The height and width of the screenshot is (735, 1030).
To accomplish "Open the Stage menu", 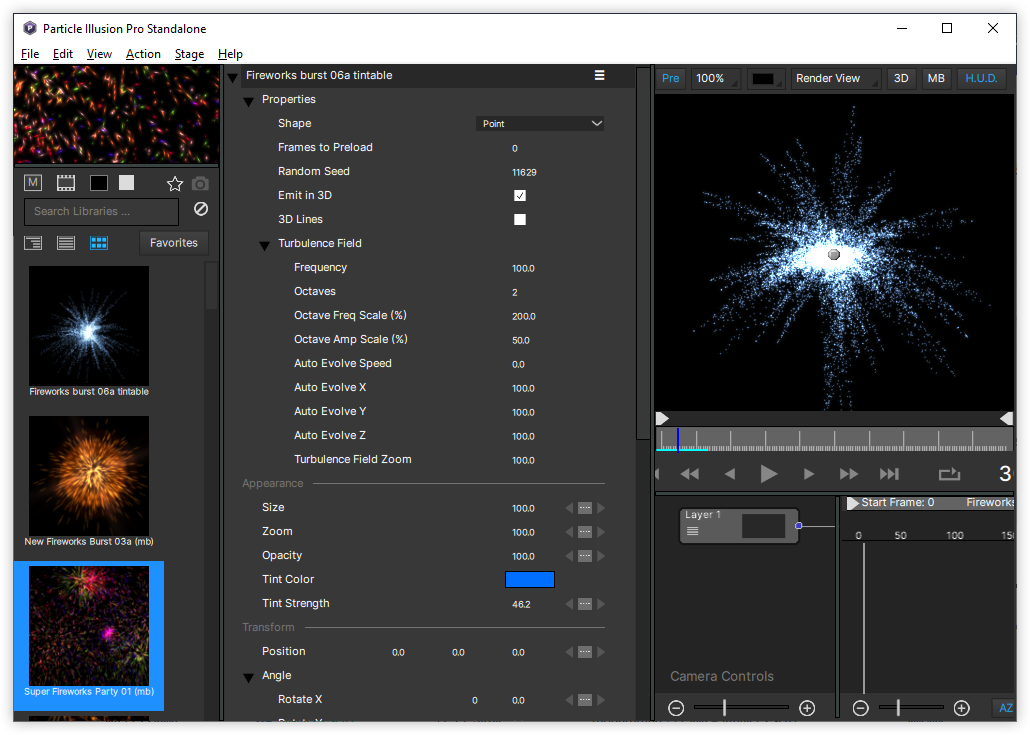I will (x=189, y=54).
